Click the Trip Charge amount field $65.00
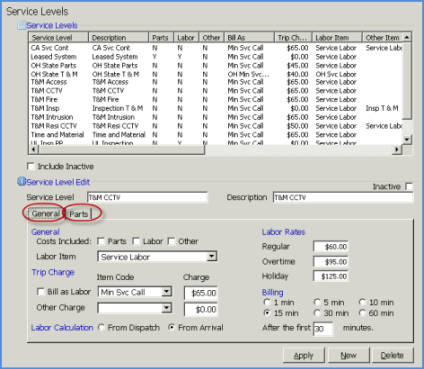424x369 pixels. (x=201, y=293)
